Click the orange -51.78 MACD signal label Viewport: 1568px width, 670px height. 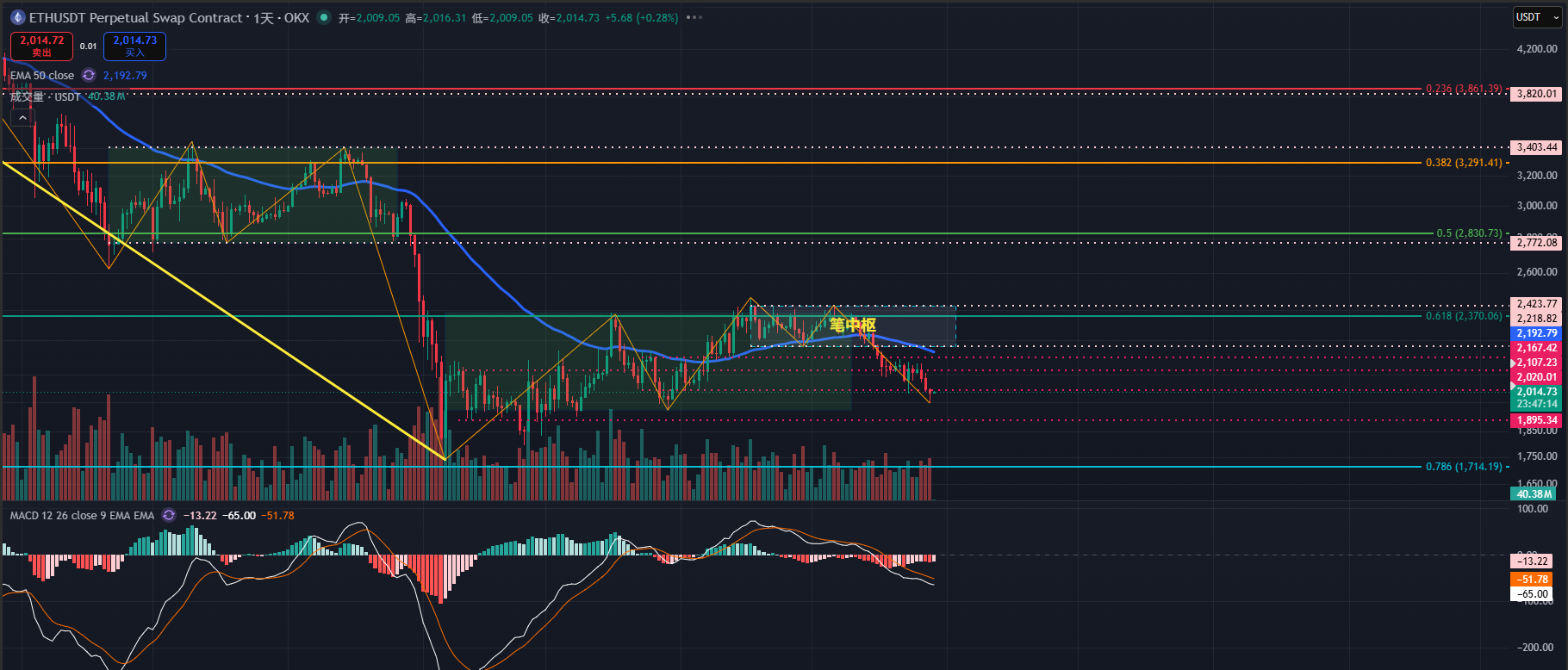[x=1533, y=580]
